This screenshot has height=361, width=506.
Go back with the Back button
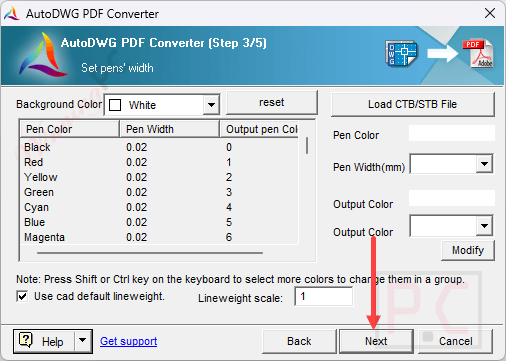tap(299, 341)
